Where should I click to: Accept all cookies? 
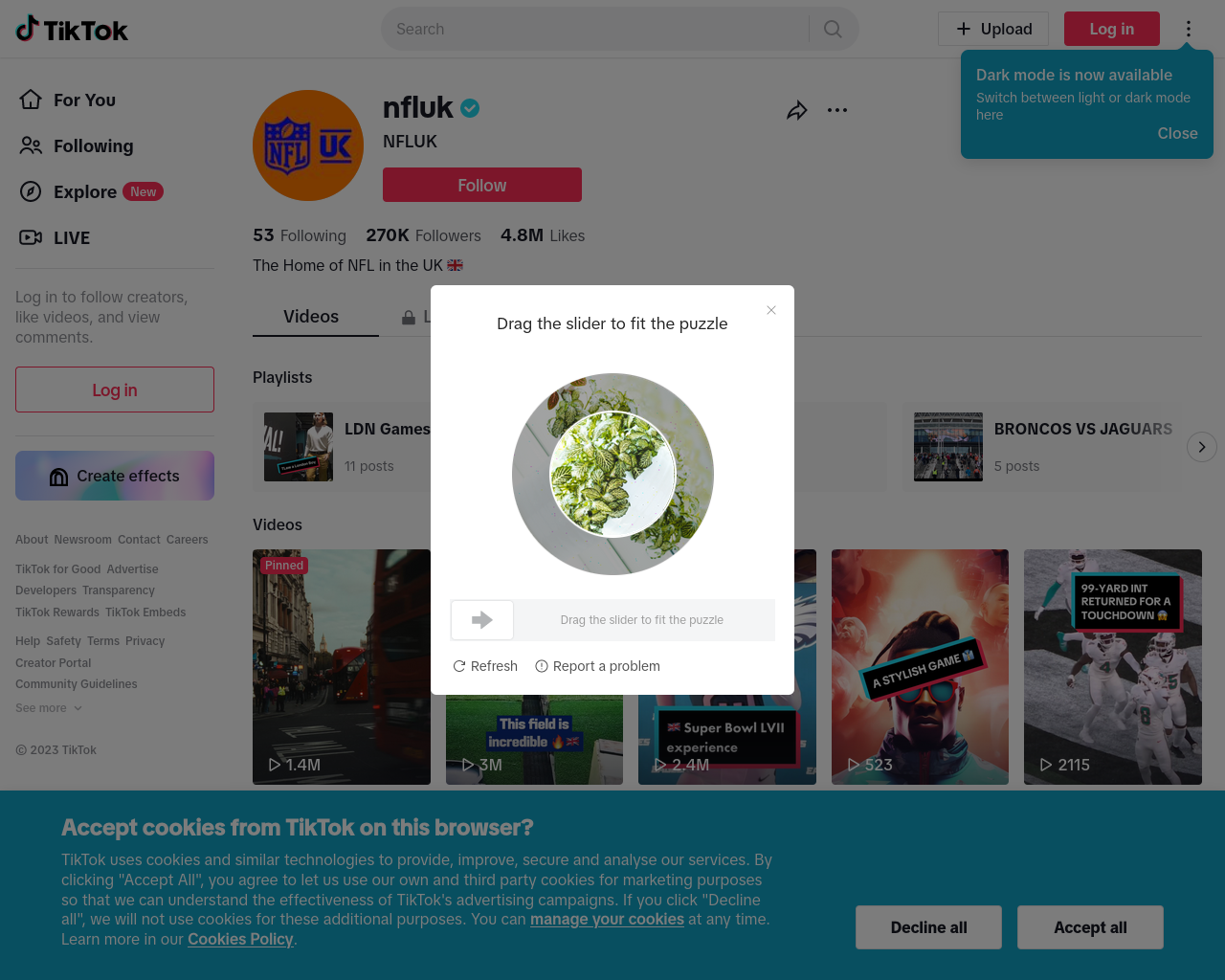(1090, 927)
